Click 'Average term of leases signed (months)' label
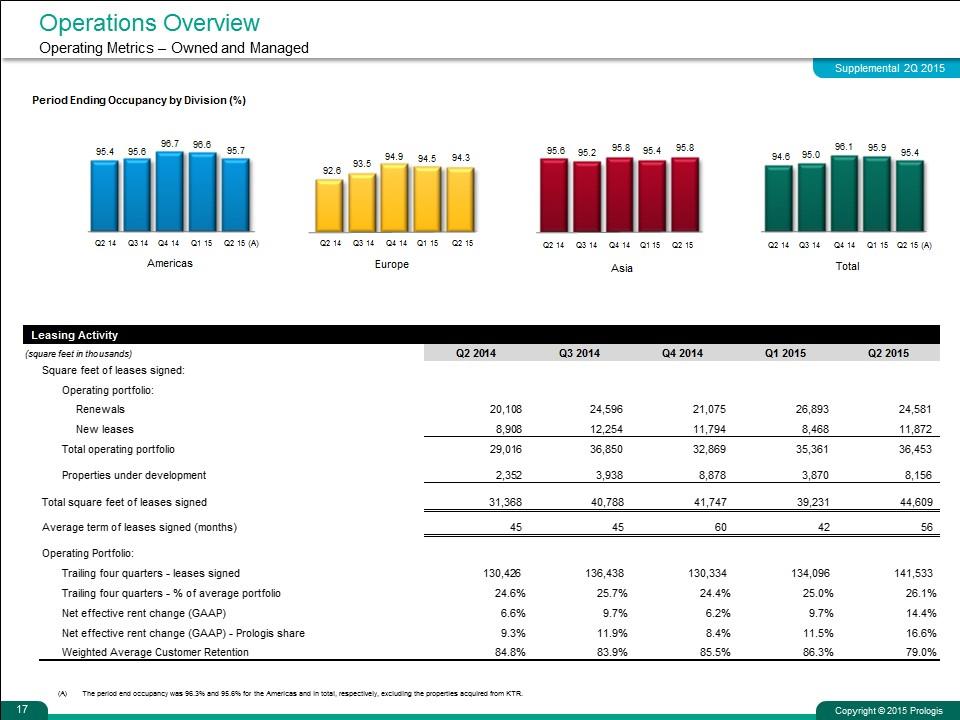 tap(139, 527)
